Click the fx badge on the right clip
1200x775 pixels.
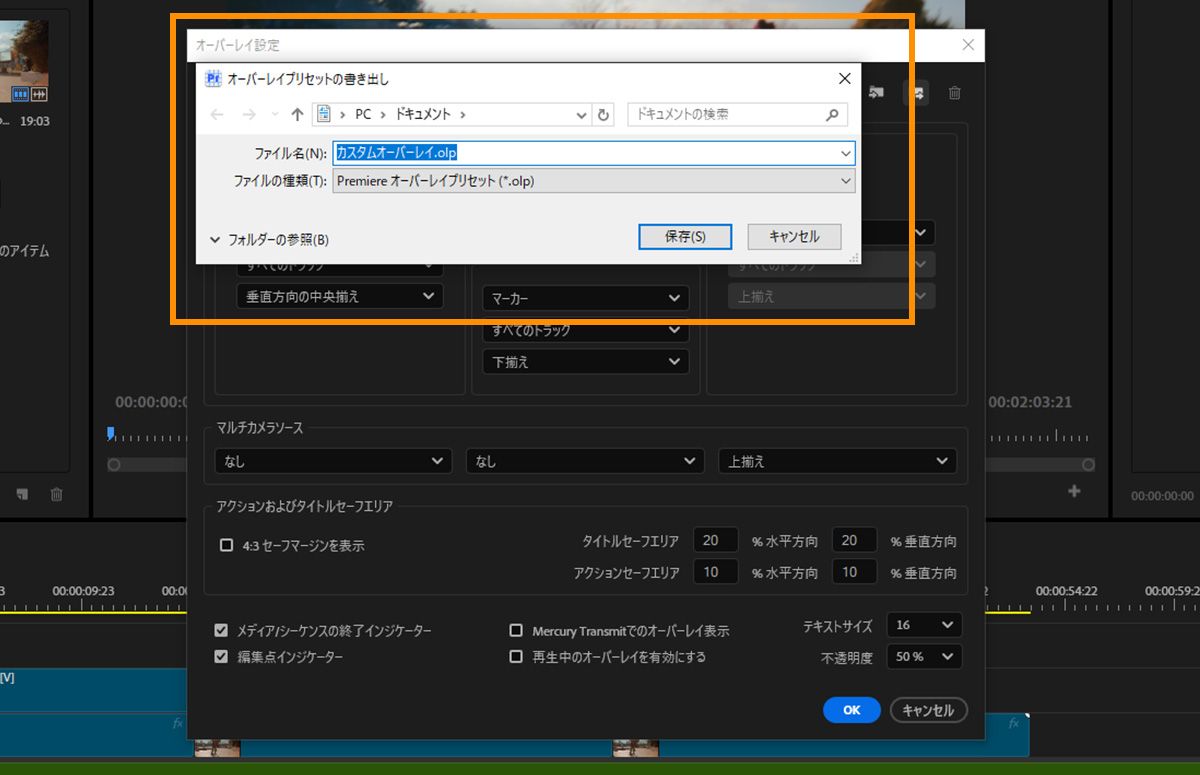click(1014, 722)
